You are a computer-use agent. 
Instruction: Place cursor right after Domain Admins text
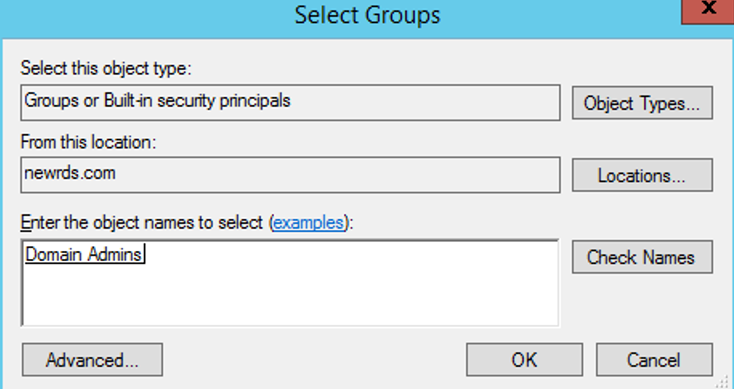click(145, 254)
